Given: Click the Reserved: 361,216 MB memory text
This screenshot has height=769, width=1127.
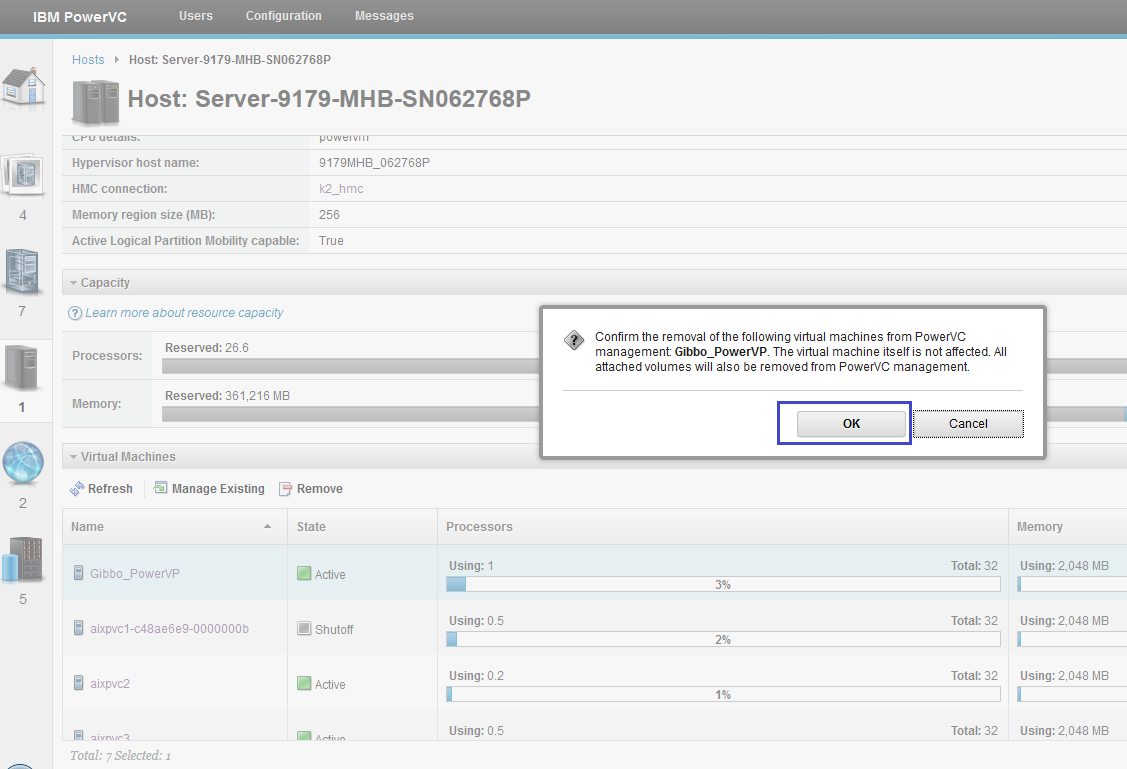Looking at the screenshot, I should pyautogui.click(x=227, y=396).
